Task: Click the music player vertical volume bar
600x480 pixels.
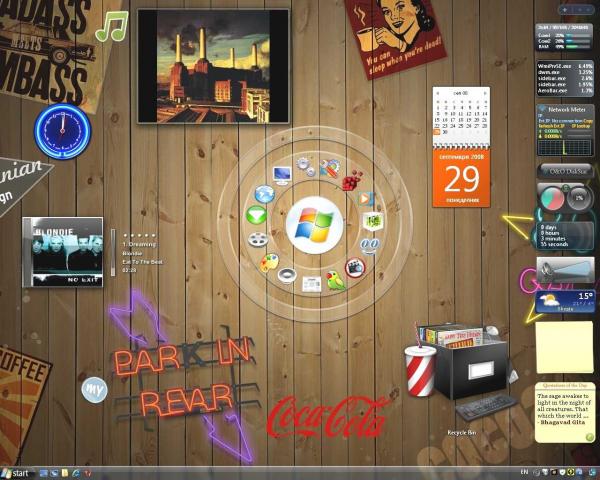Action: click(113, 252)
